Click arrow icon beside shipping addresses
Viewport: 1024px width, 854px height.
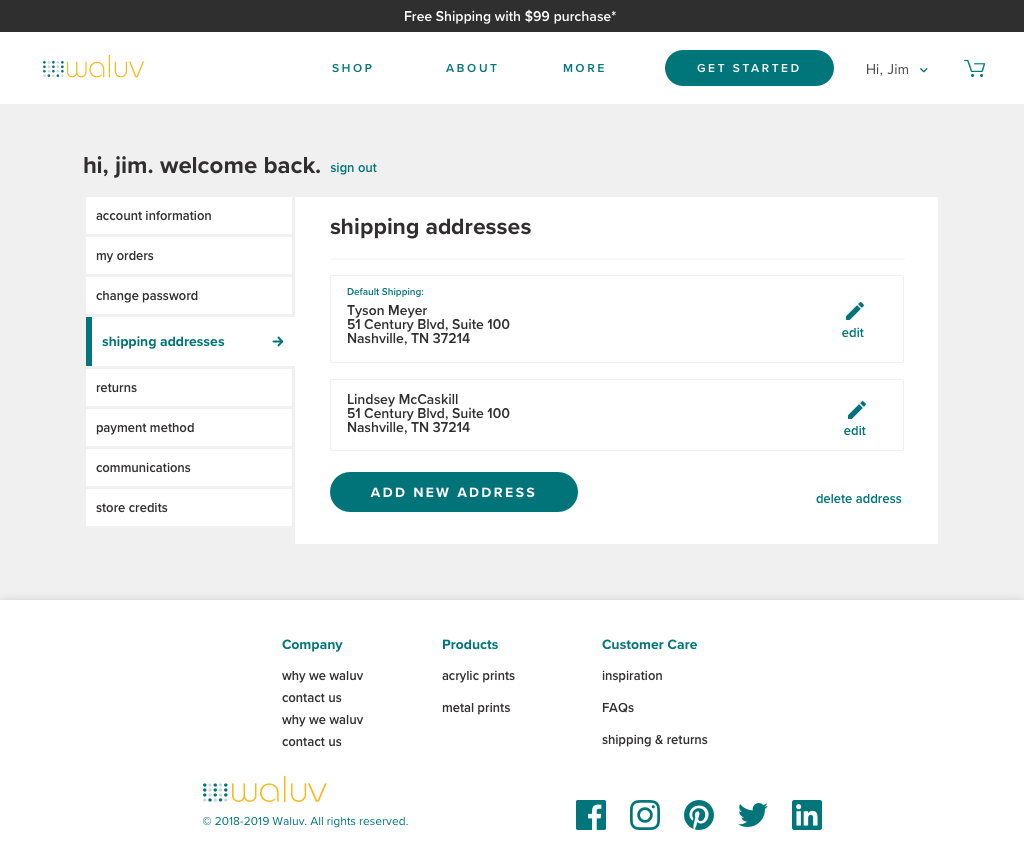278,341
